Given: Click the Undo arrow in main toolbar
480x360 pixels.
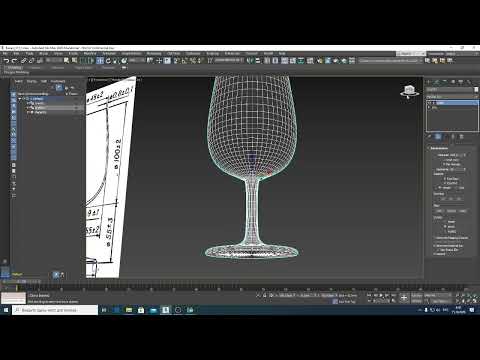Looking at the screenshot, I should 6,61.
